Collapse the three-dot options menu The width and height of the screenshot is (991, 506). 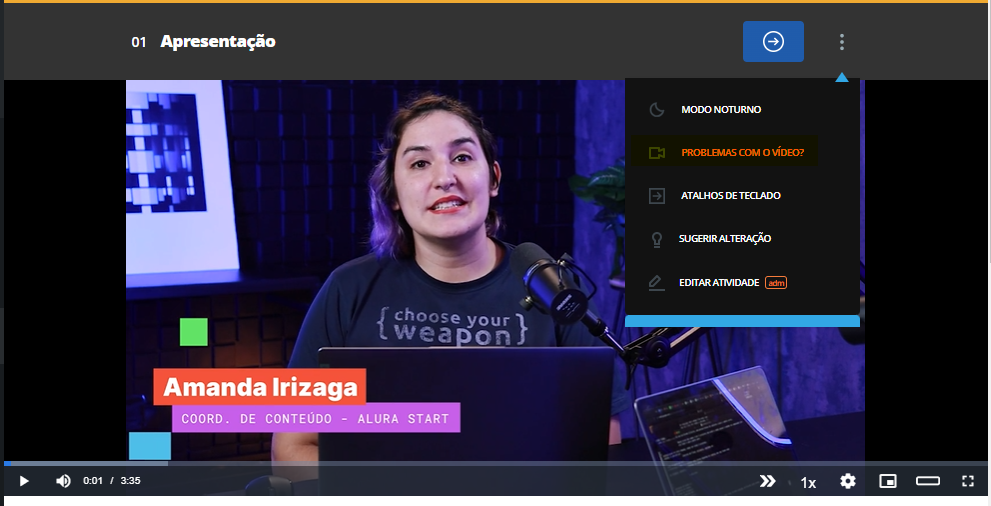click(842, 42)
